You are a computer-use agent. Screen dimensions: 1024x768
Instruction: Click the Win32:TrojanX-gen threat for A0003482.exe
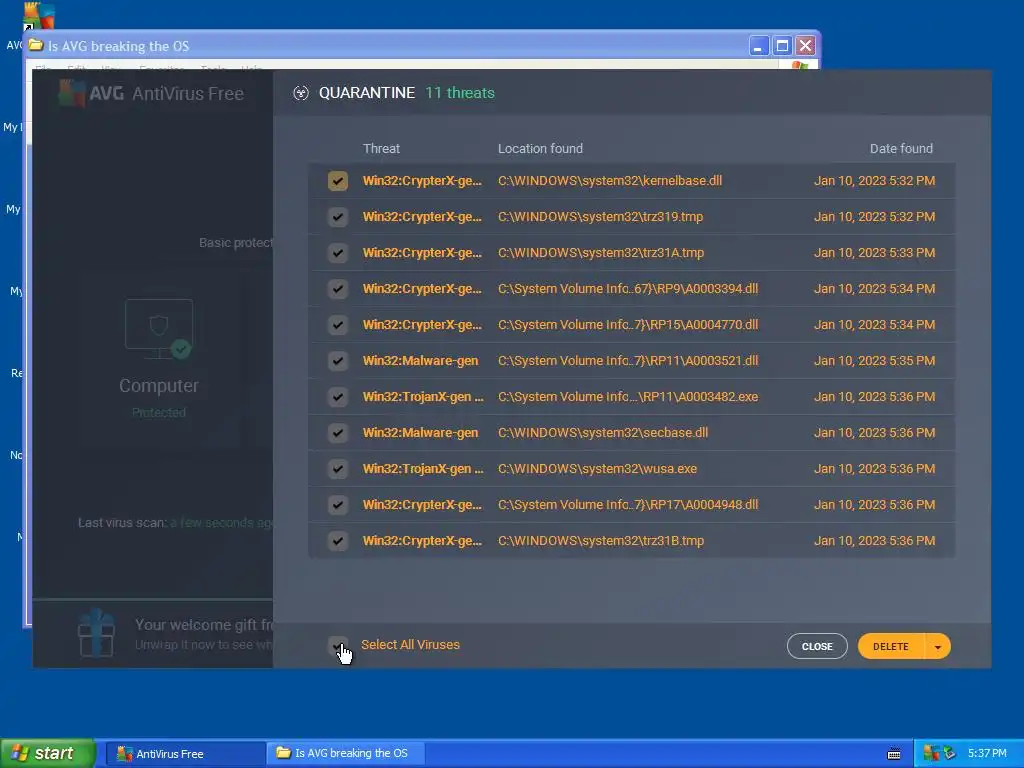pos(423,396)
